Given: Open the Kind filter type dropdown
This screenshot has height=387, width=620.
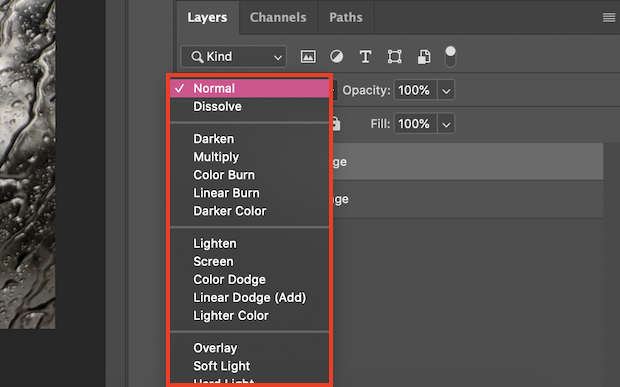Looking at the screenshot, I should (x=234, y=57).
